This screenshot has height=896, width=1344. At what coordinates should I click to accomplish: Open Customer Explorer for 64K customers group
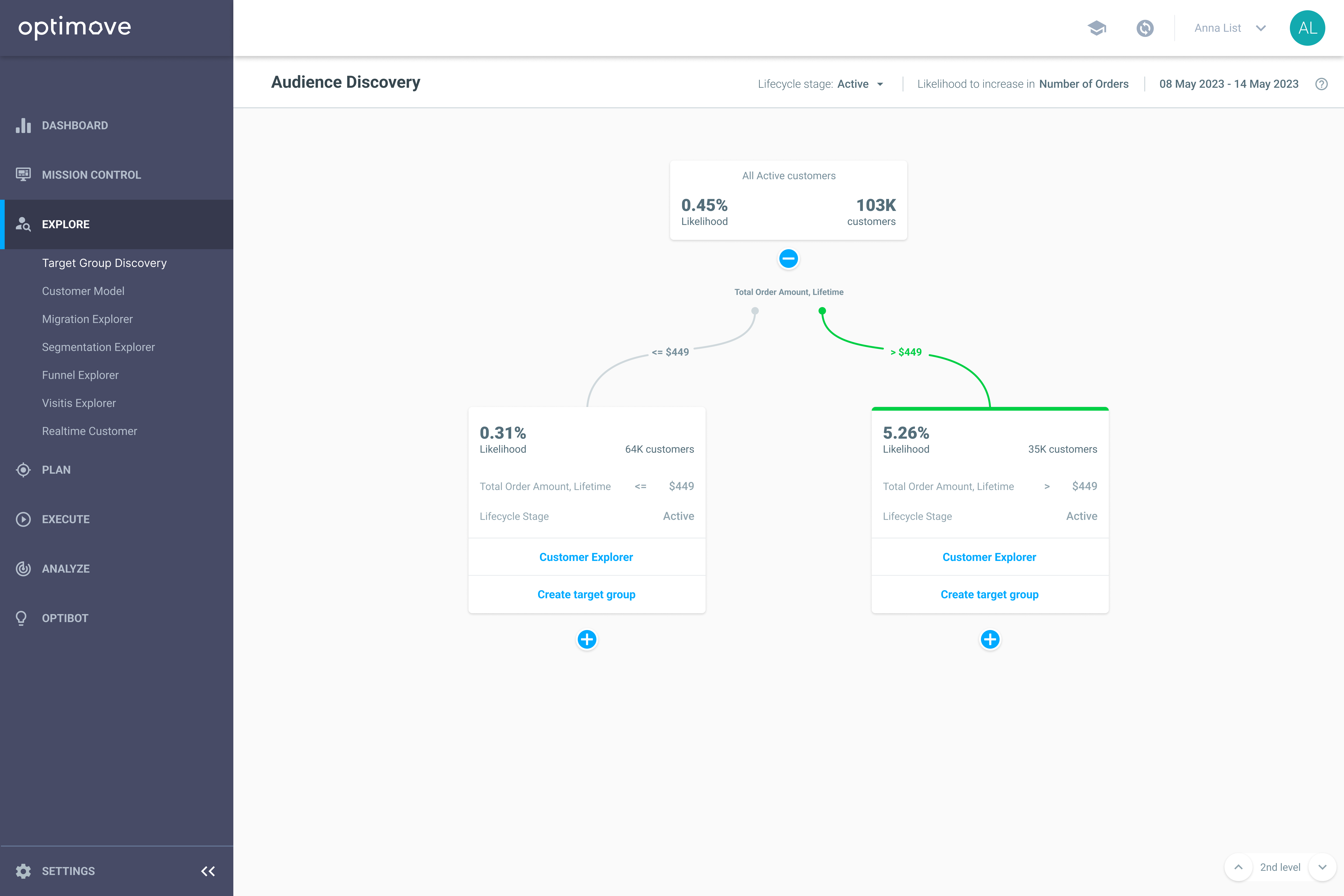coord(586,557)
